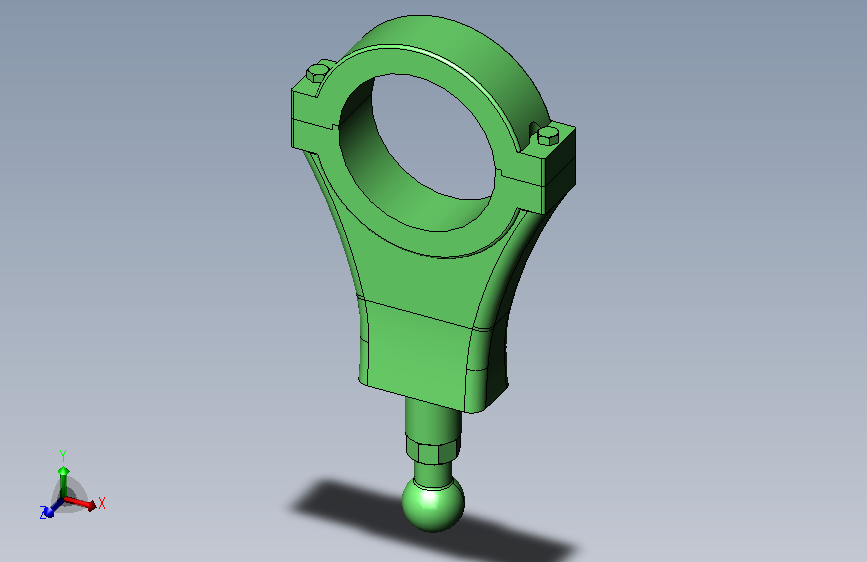Select the right hex bolt head on the clamp
Image resolution: width=867 pixels, height=562 pixels.
click(x=548, y=136)
